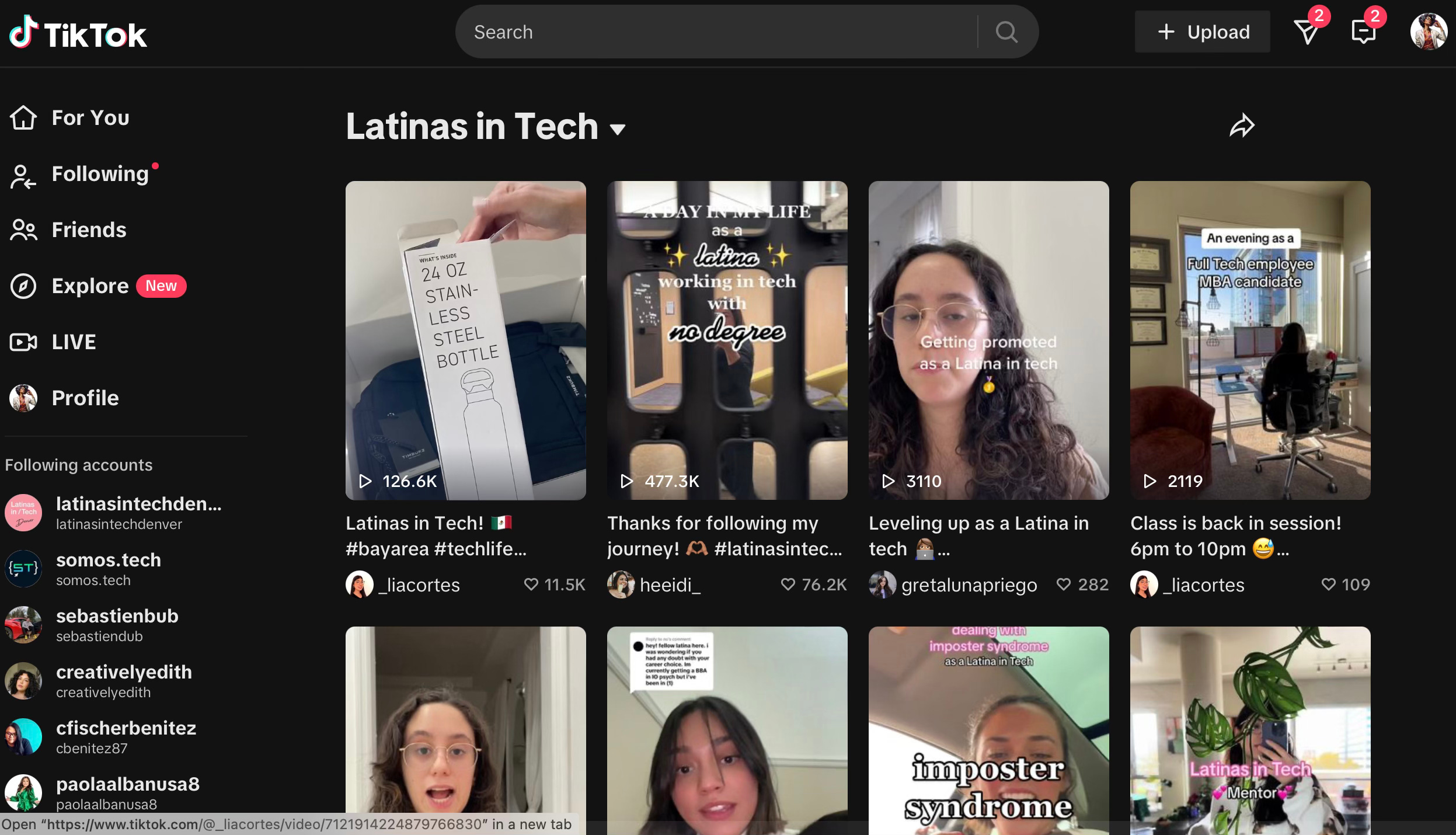
Task: Click the Friends icon
Action: [23, 230]
